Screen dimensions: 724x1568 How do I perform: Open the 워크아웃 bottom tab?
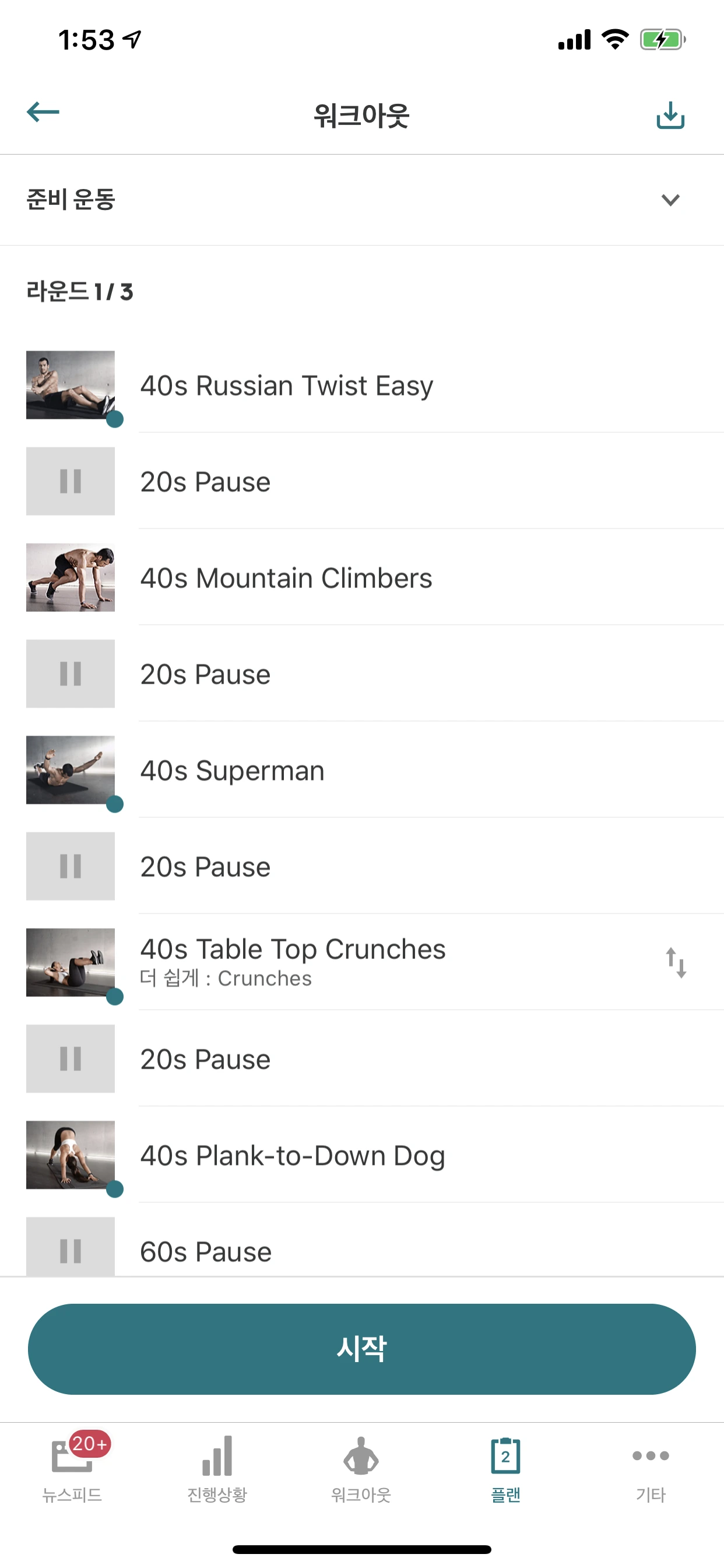pos(361,1467)
